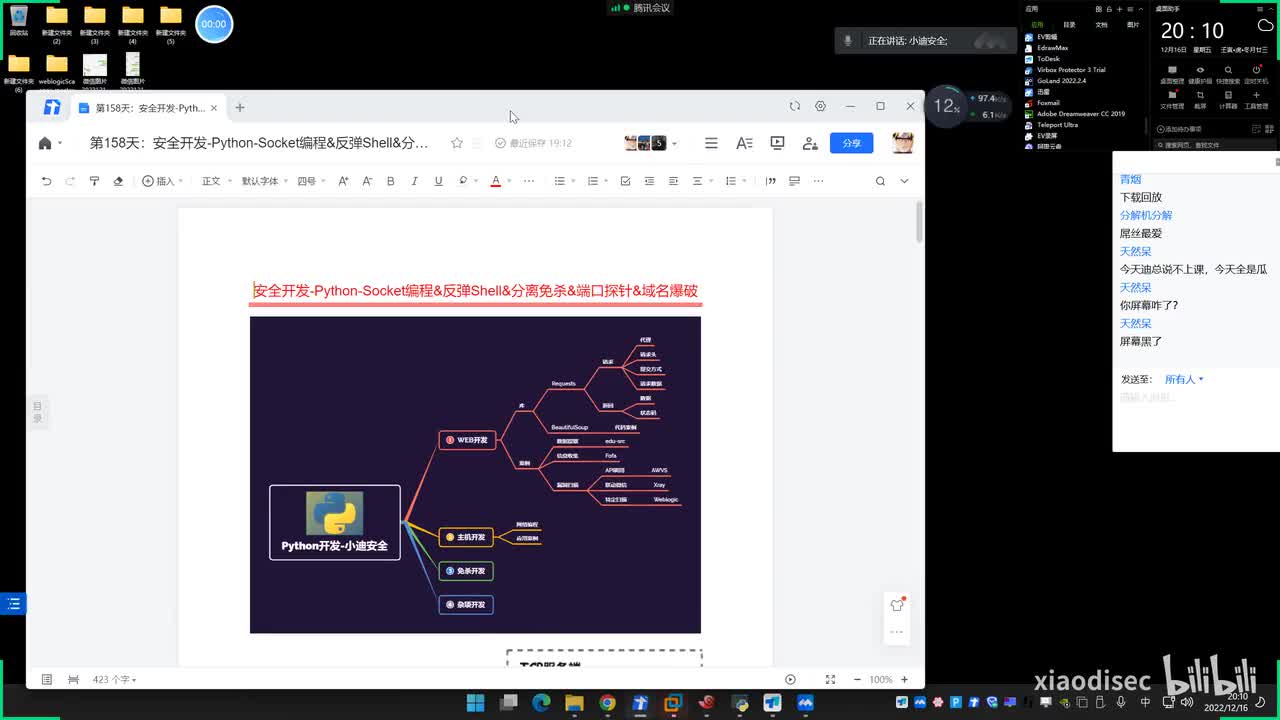Open the line spacing dropdown
The image size is (1280, 720).
(734, 181)
